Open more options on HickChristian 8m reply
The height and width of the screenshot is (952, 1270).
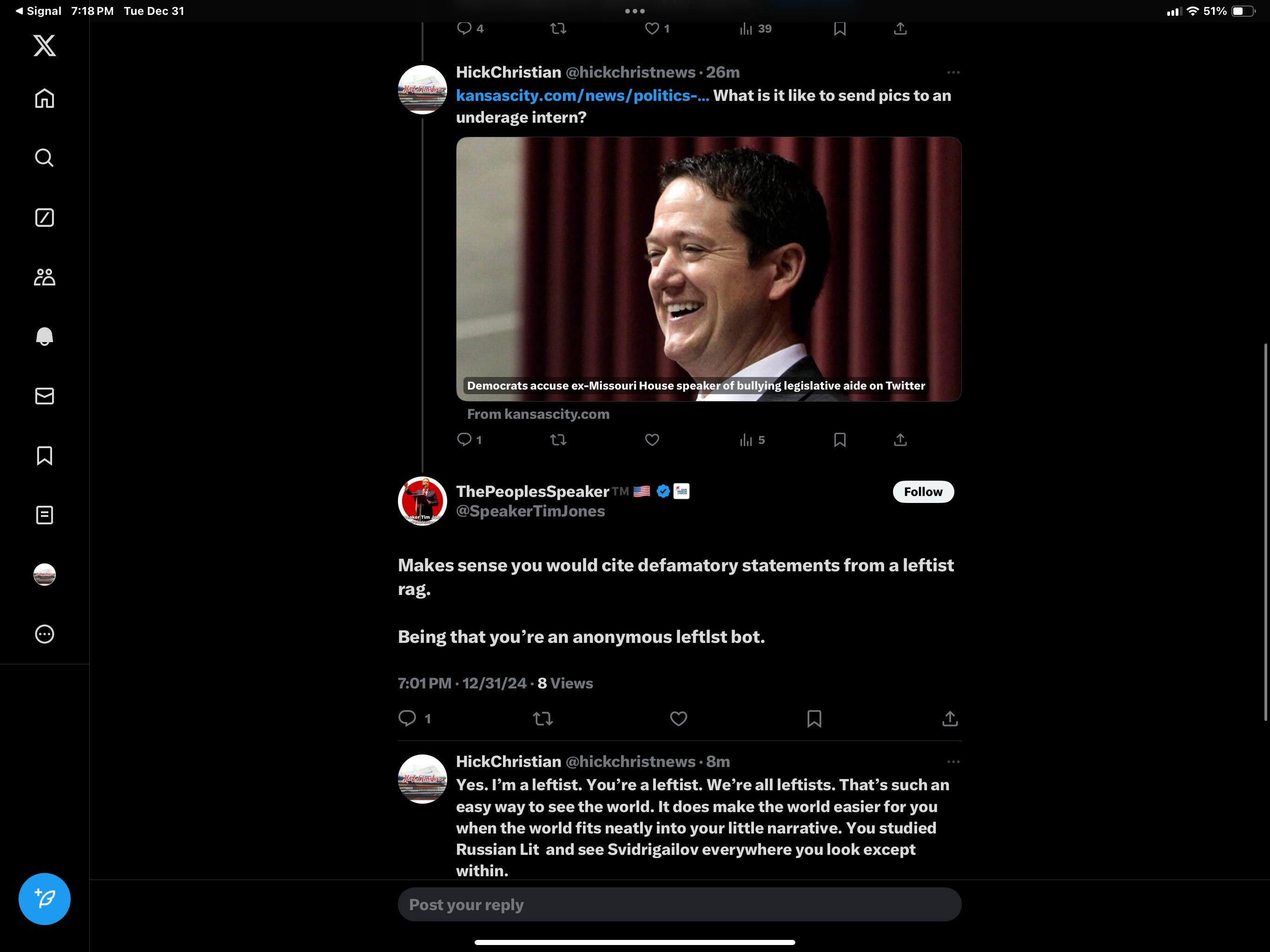[x=953, y=762]
